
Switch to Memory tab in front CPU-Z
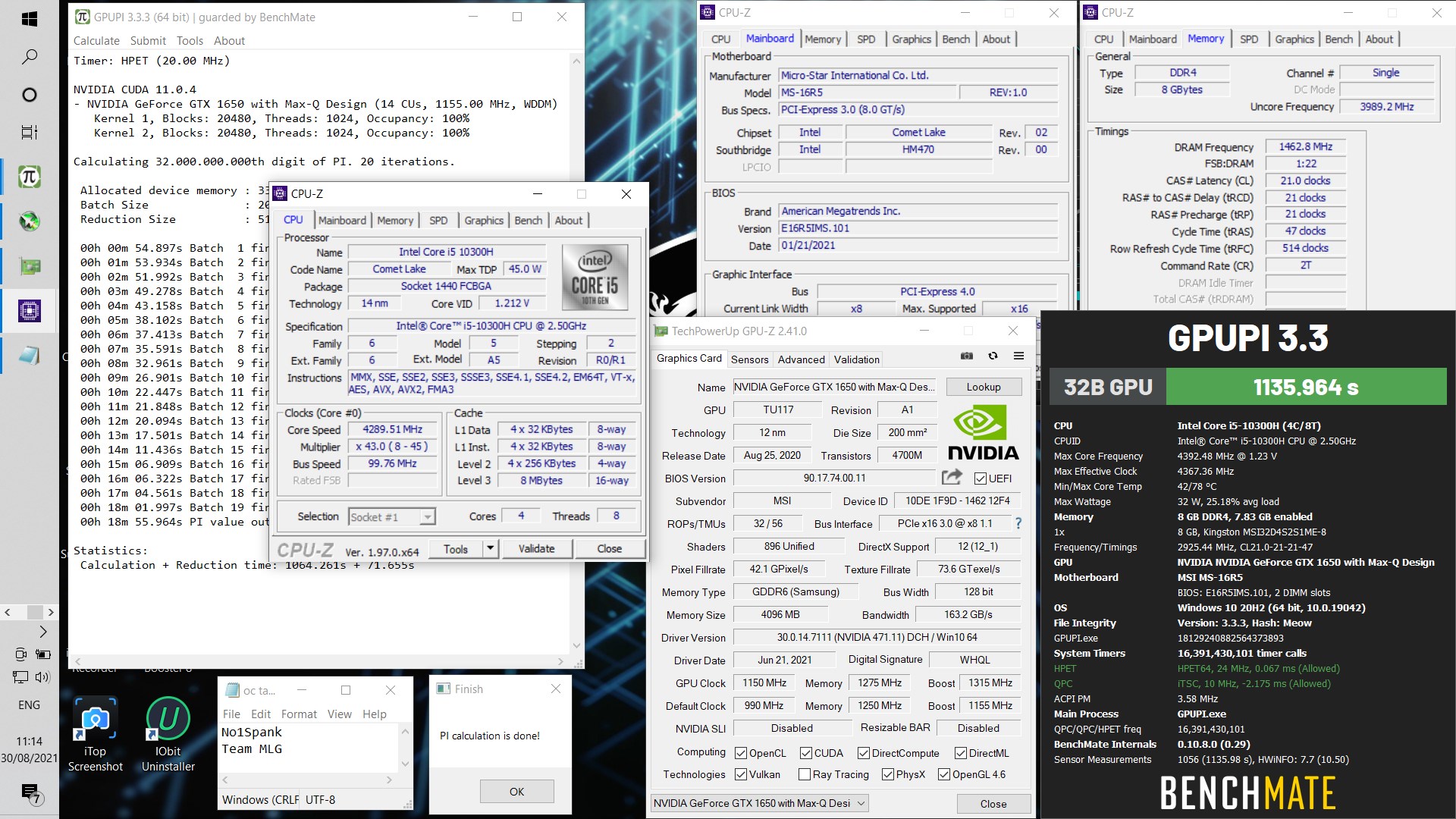(x=395, y=220)
